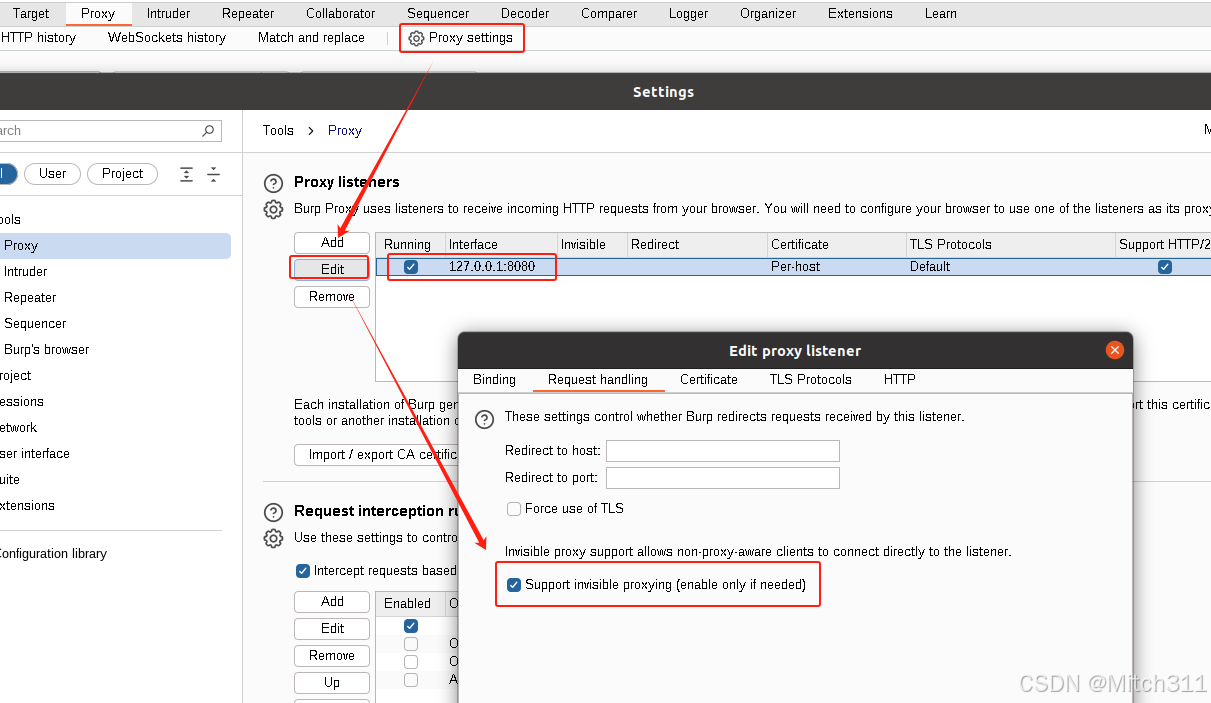Click the TLS Protocols column header
This screenshot has height=703, width=1211.
1010,245
